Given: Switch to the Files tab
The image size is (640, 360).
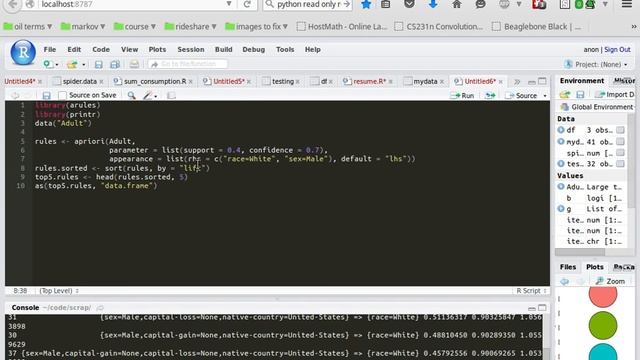Looking at the screenshot, I should pyautogui.click(x=568, y=267).
